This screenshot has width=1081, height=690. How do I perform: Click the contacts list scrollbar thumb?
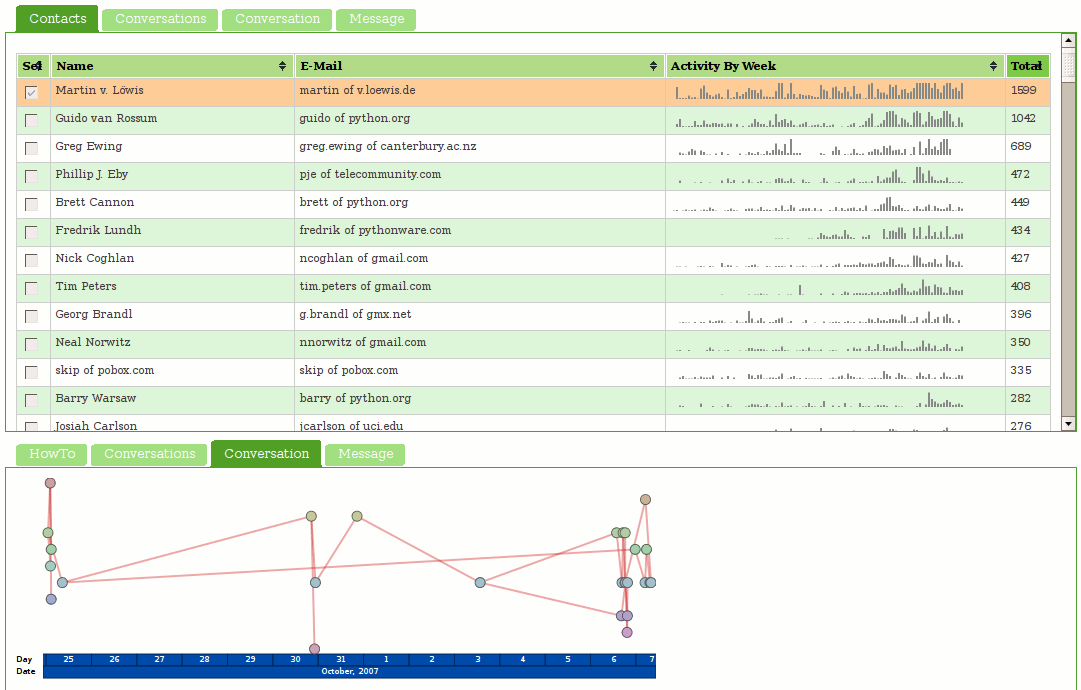point(1069,65)
